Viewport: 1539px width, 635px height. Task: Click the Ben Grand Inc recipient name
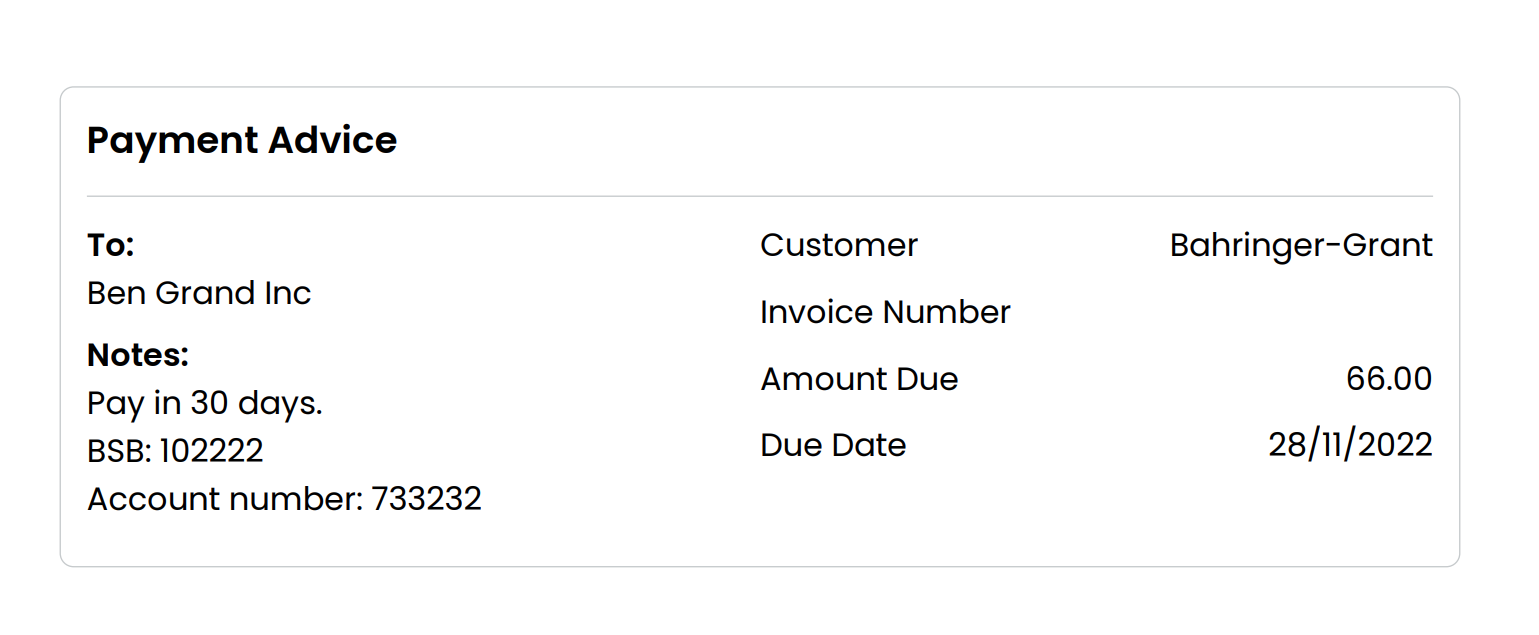tap(199, 293)
